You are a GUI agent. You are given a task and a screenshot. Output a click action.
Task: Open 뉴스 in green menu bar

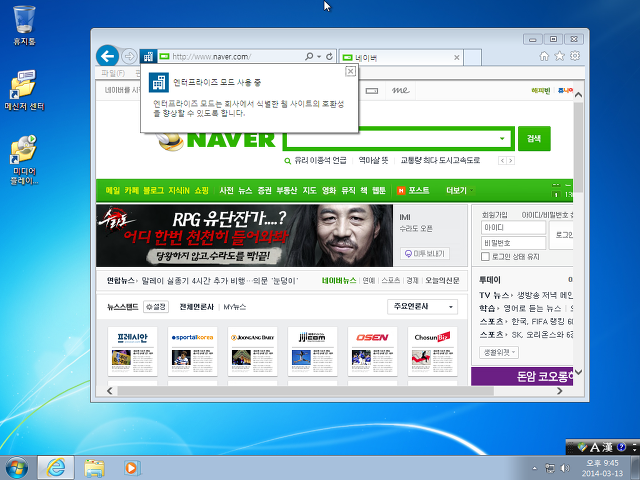pyautogui.click(x=245, y=190)
